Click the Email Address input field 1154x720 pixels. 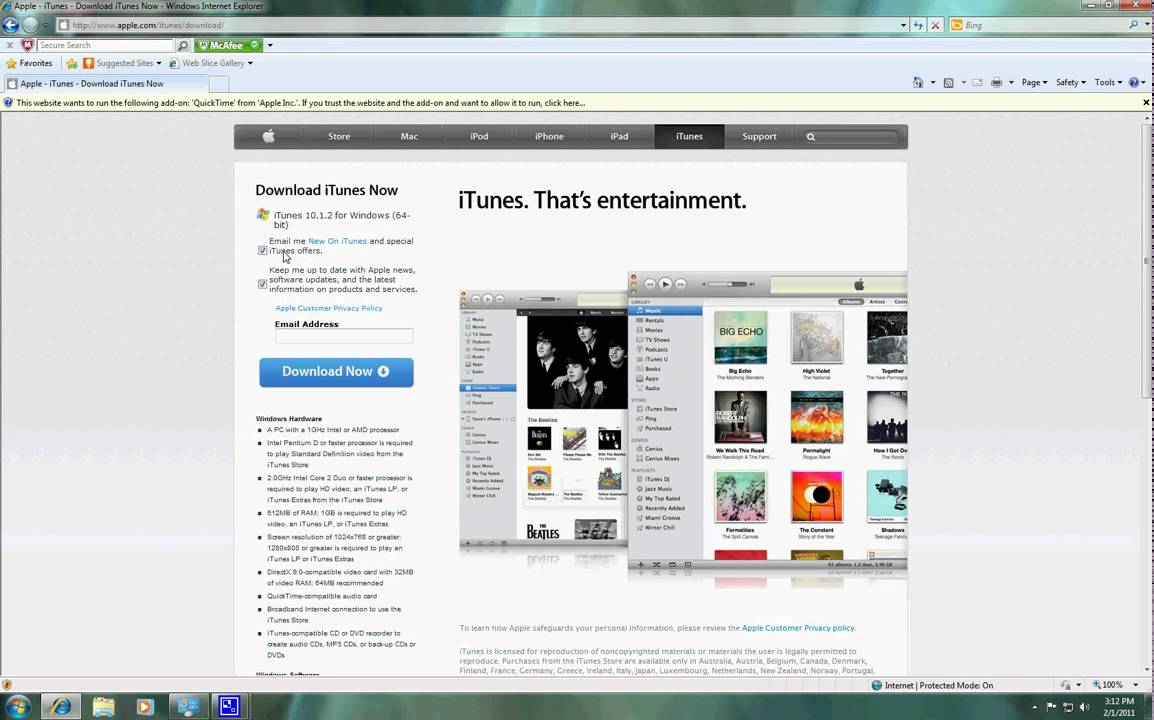pos(344,336)
